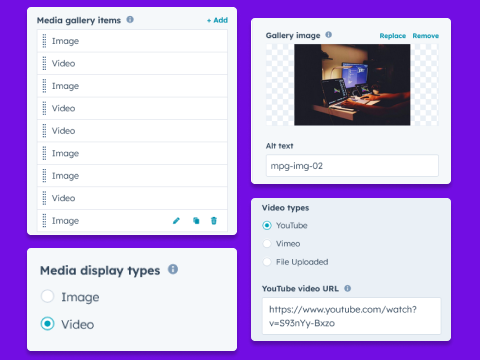Open the first gallery item, Image

point(132,41)
